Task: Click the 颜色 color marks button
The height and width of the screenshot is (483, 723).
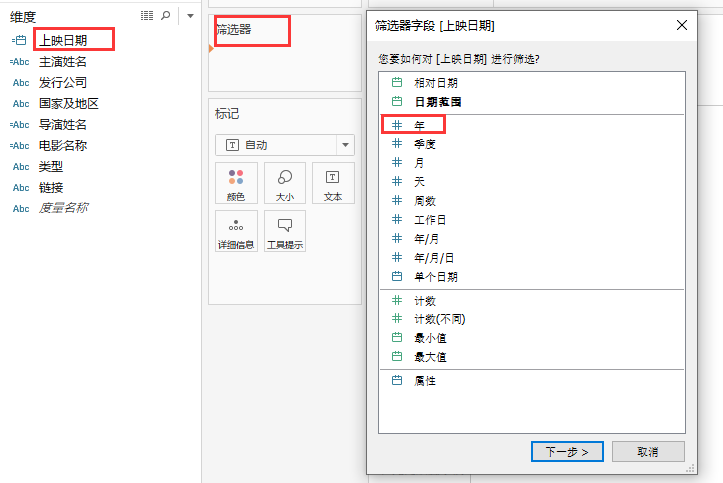Action: [236, 183]
